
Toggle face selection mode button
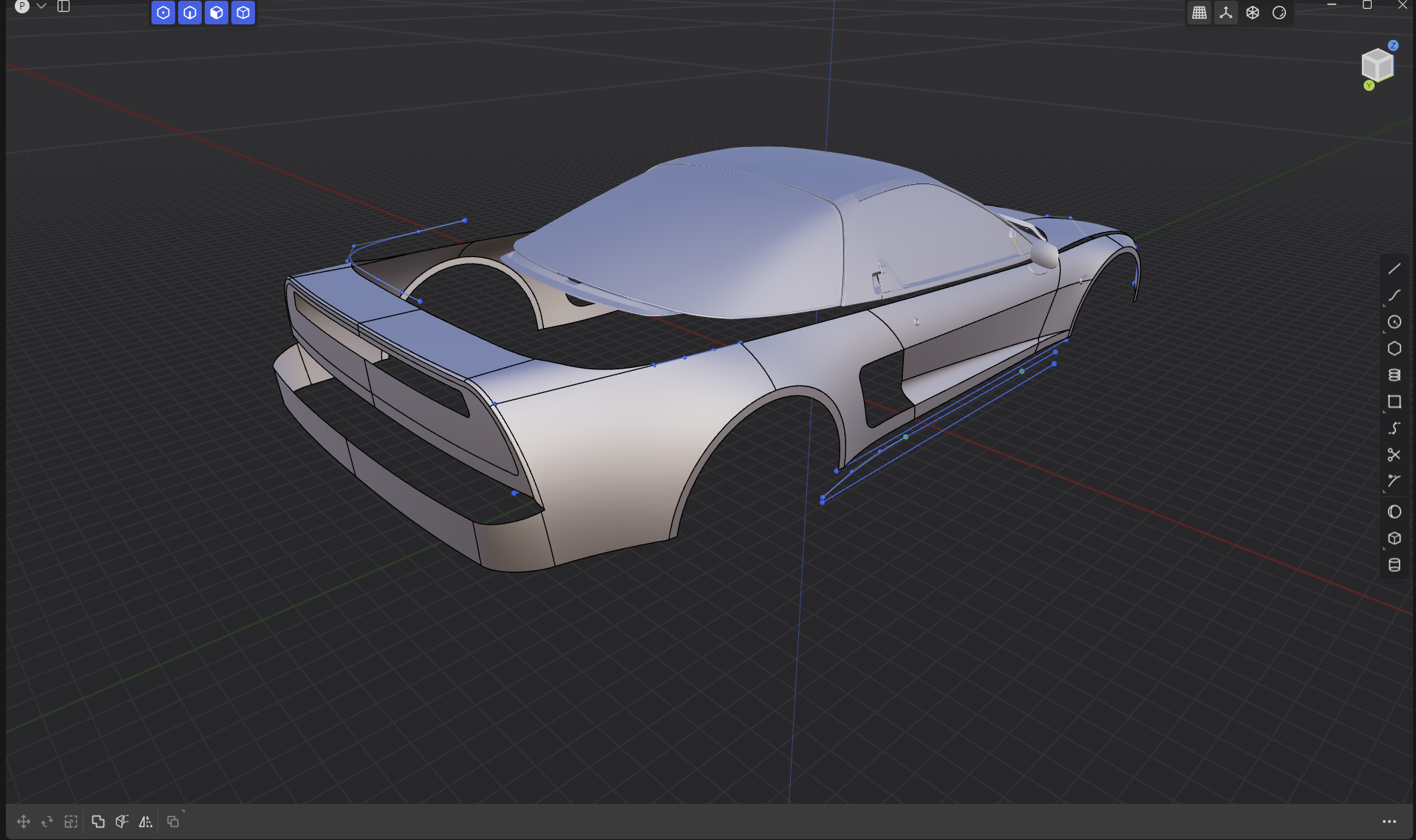(217, 13)
